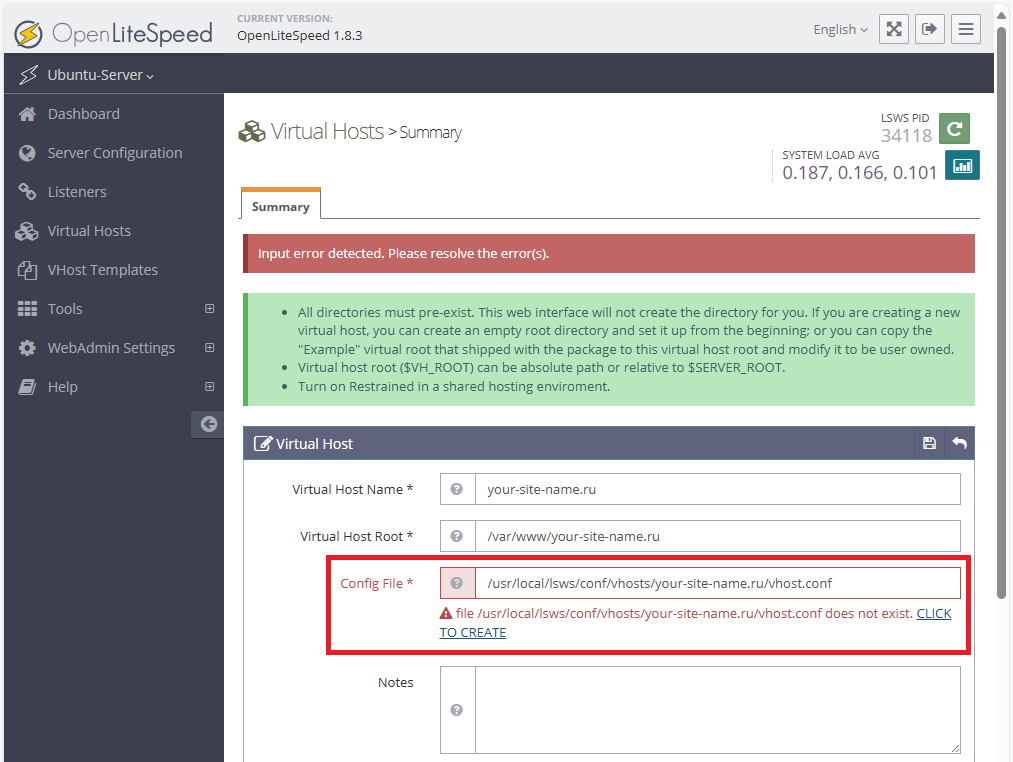Image resolution: width=1013 pixels, height=762 pixels.
Task: Click the Virtual Hosts cubes icon in page title
Action: pyautogui.click(x=252, y=132)
